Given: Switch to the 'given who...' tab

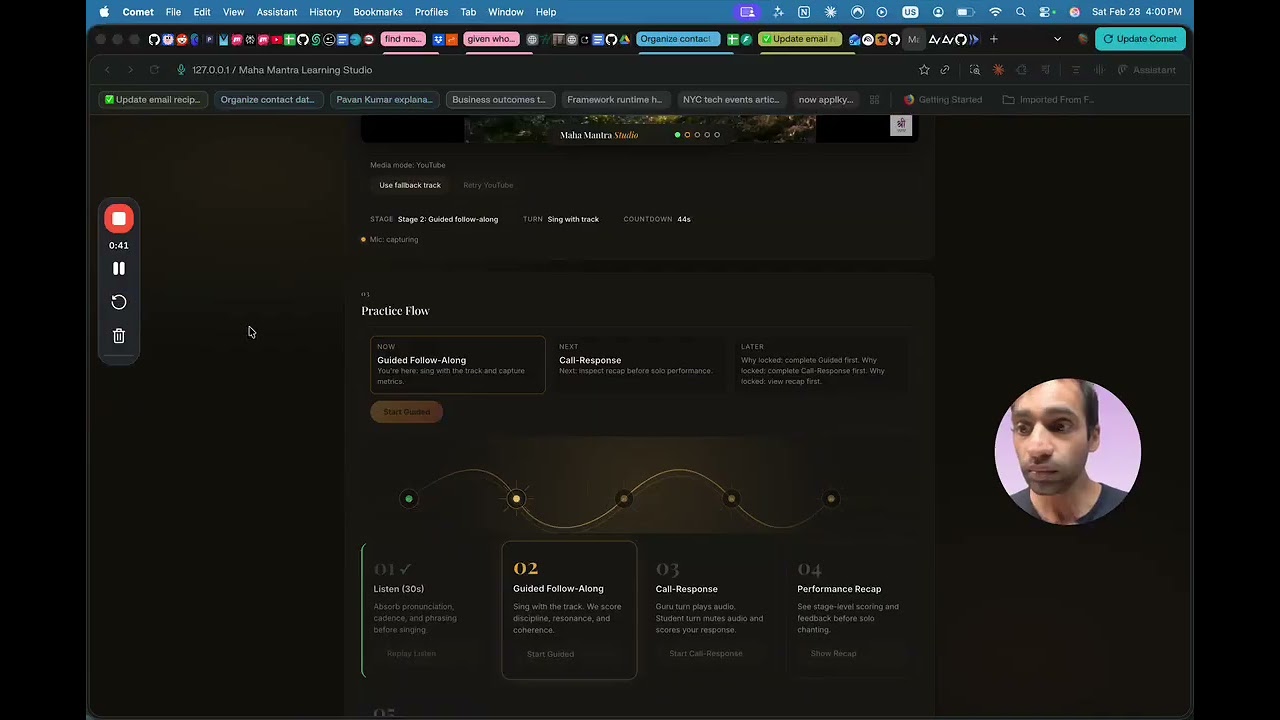Looking at the screenshot, I should 491,39.
